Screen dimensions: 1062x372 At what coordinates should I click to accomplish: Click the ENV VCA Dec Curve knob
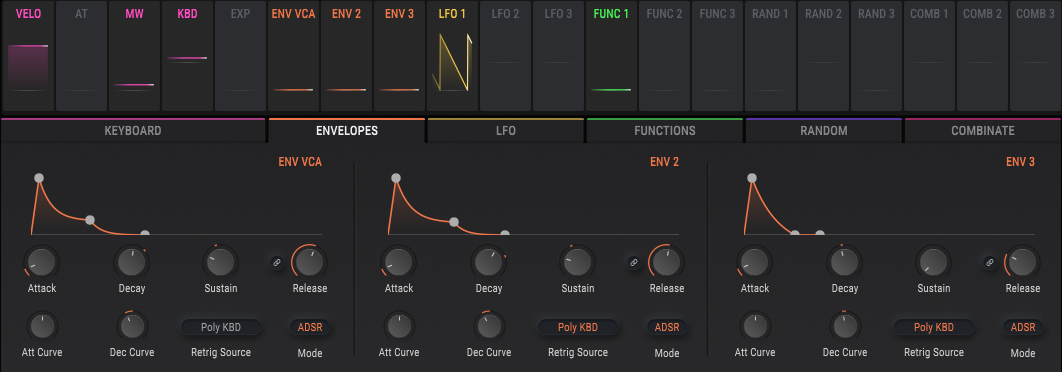131,327
